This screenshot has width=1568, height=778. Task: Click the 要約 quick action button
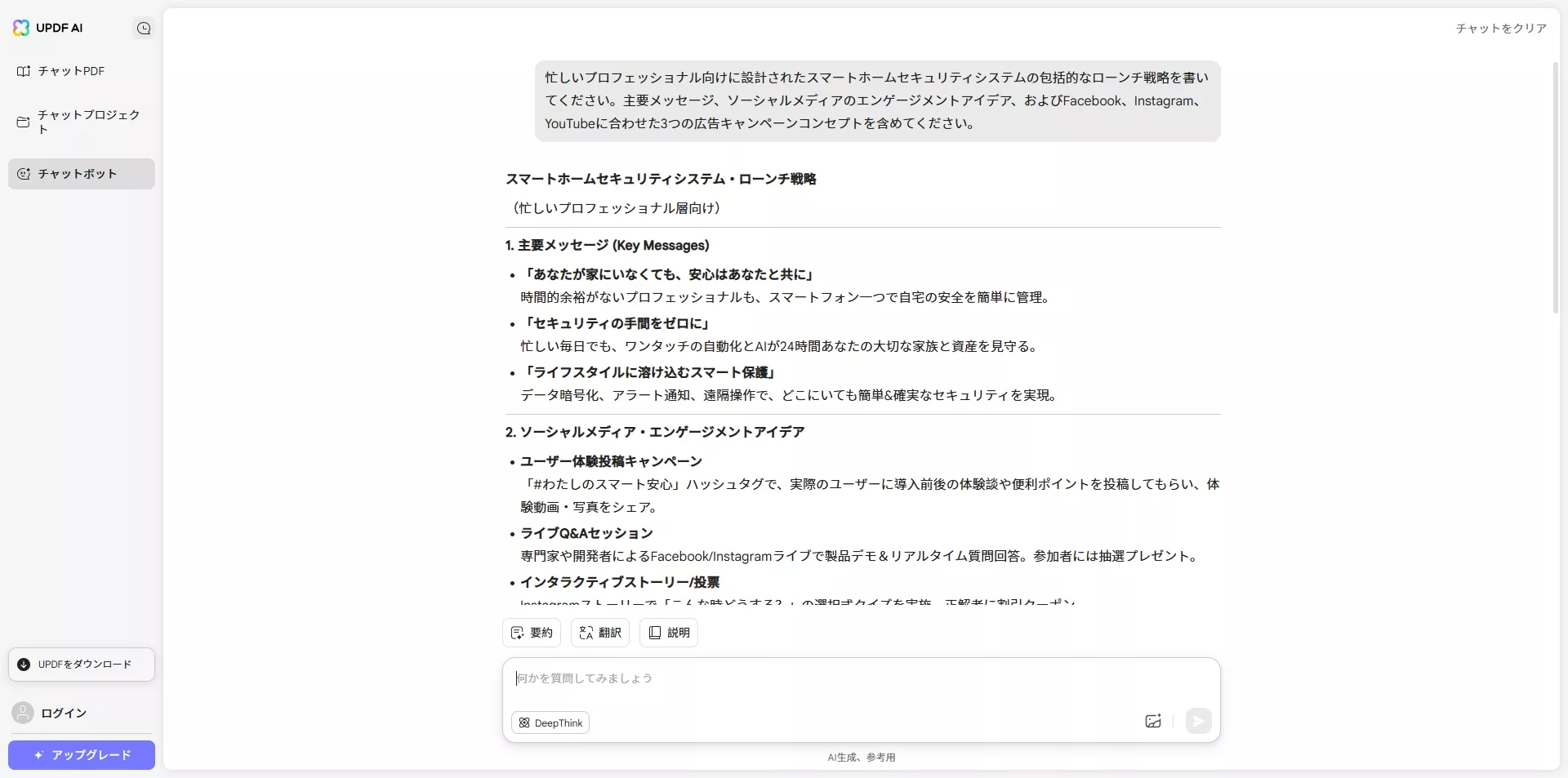point(532,633)
